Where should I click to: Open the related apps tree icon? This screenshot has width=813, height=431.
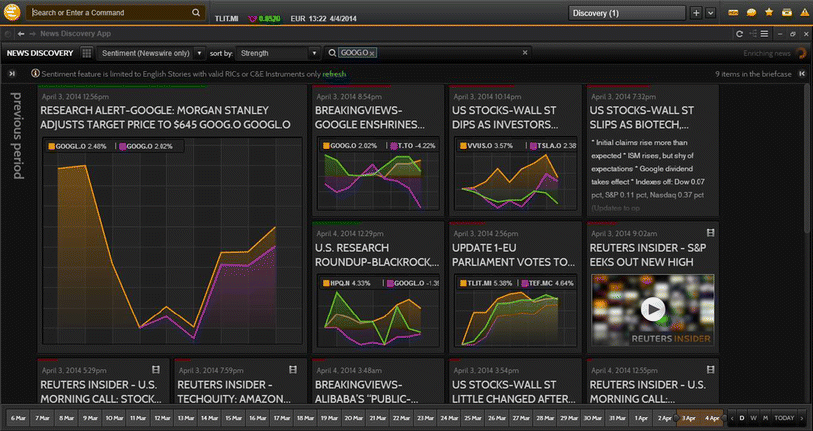click(x=753, y=34)
